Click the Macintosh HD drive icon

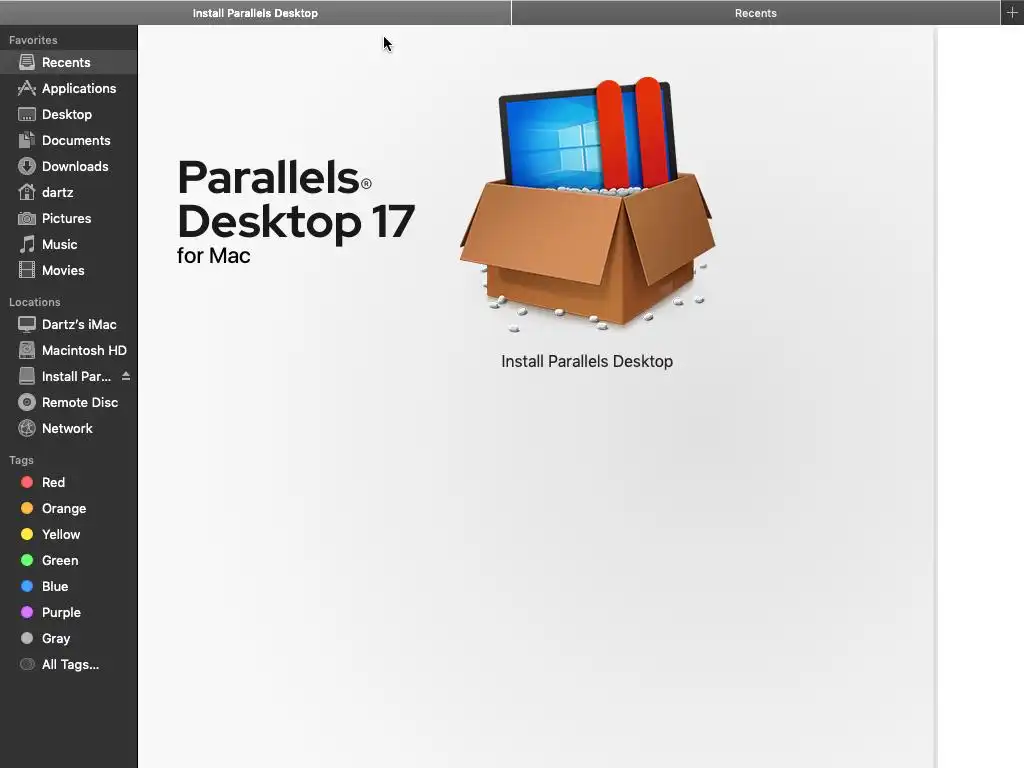[27, 351]
